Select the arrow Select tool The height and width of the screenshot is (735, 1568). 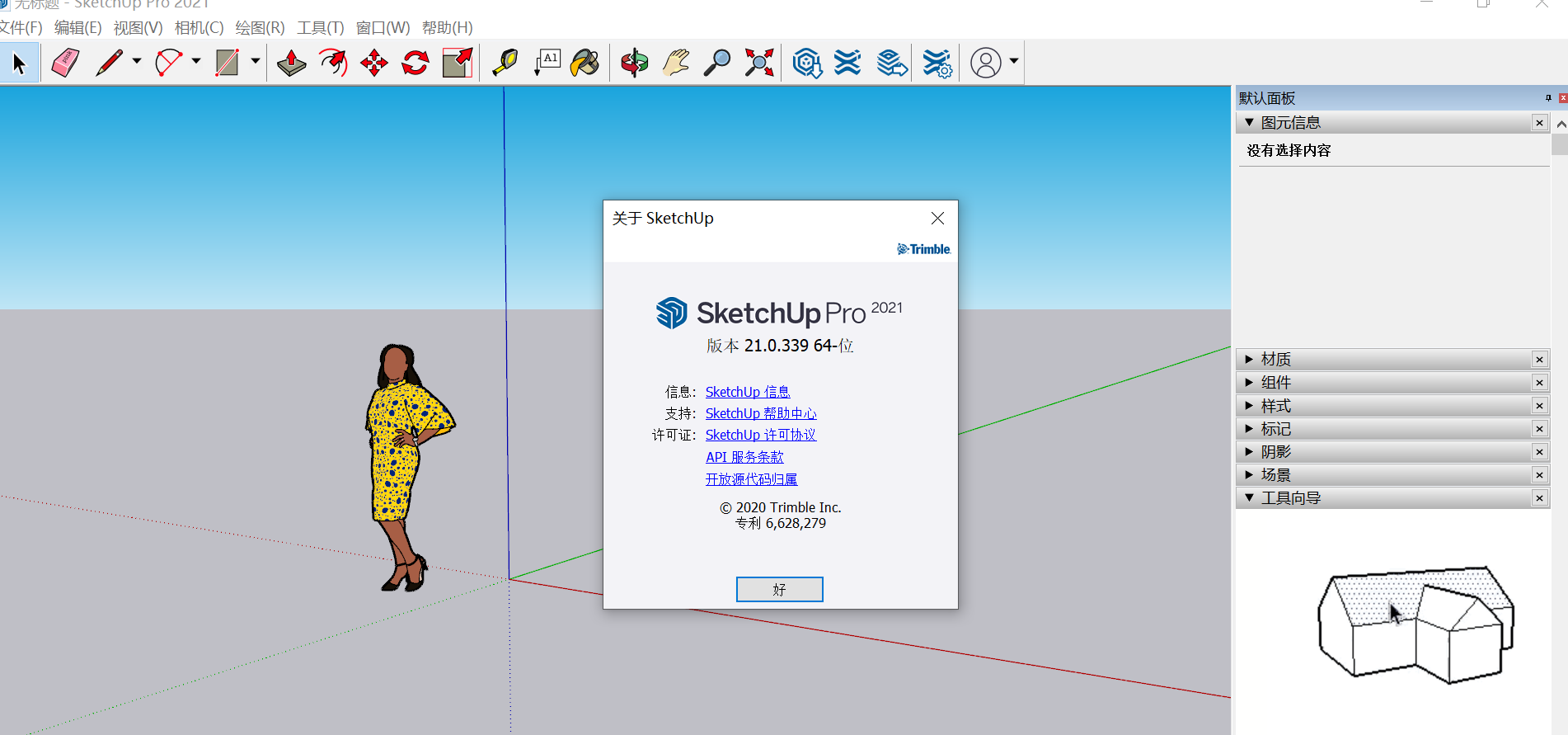coord(19,63)
